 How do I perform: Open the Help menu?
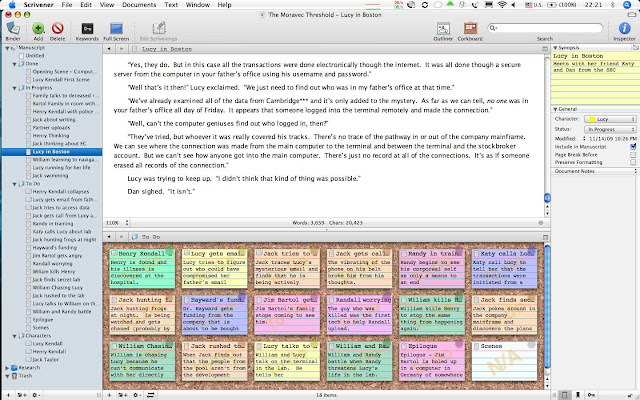click(x=224, y=5)
